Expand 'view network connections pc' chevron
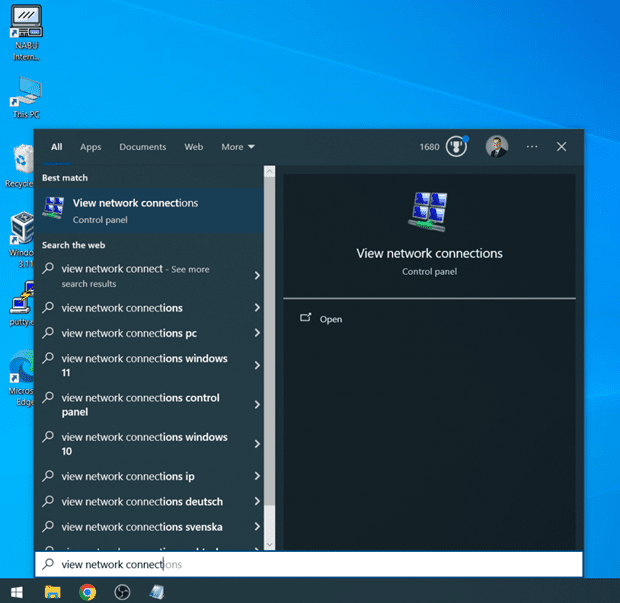The image size is (620, 603). [257, 333]
